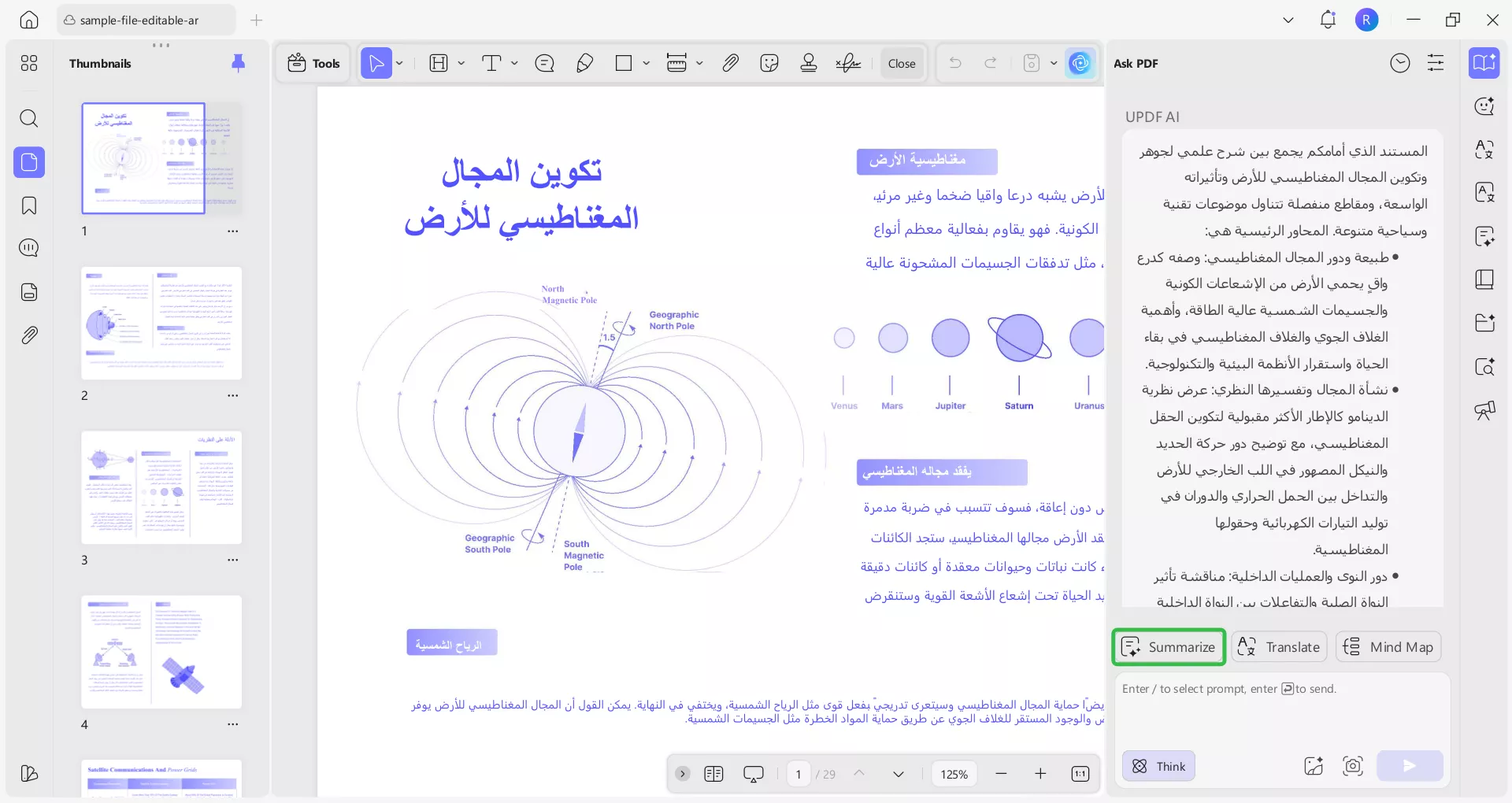Undo the last action
This screenshot has height=803, width=1512.
pos(955,63)
